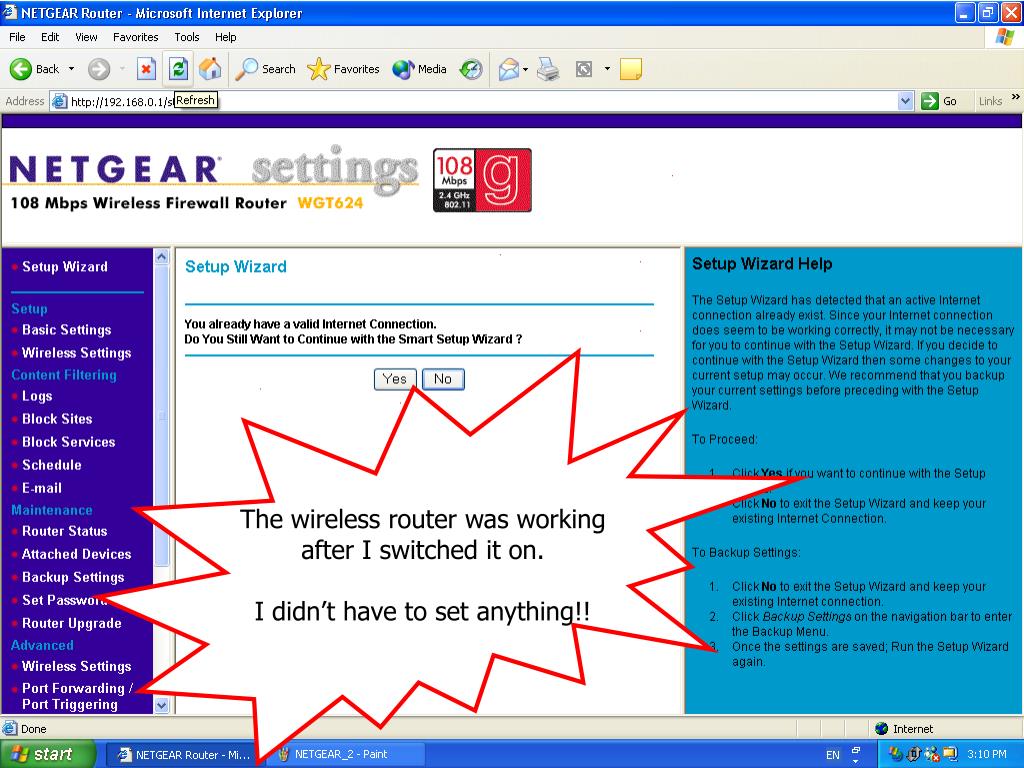The height and width of the screenshot is (768, 1024).
Task: Open the dropdown arrow left of the yellow note icon
Action: 607,69
